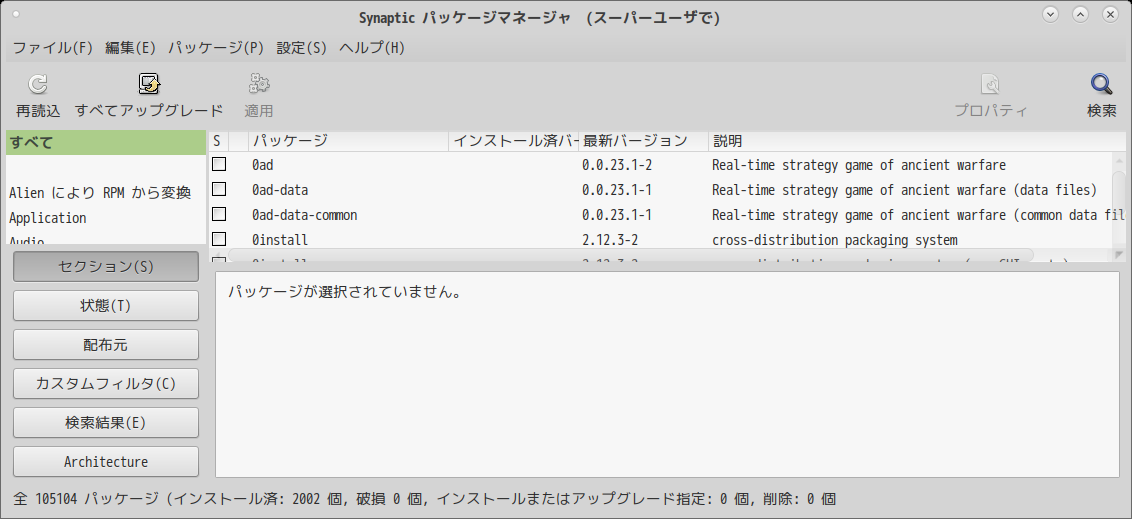Viewport: 1132px width, 519px height.
Task: Click the 適用 apply gears icon
Action: [258, 84]
